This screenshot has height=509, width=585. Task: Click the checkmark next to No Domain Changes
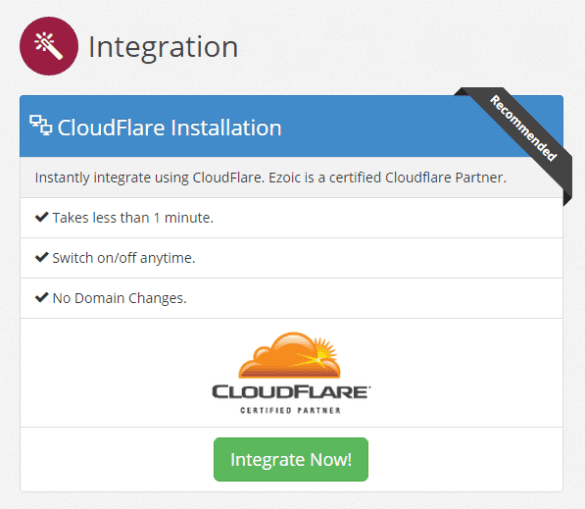(x=41, y=297)
